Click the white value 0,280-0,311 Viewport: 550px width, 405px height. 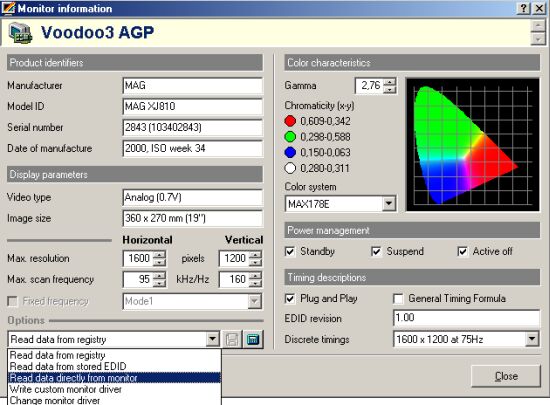coord(325,168)
